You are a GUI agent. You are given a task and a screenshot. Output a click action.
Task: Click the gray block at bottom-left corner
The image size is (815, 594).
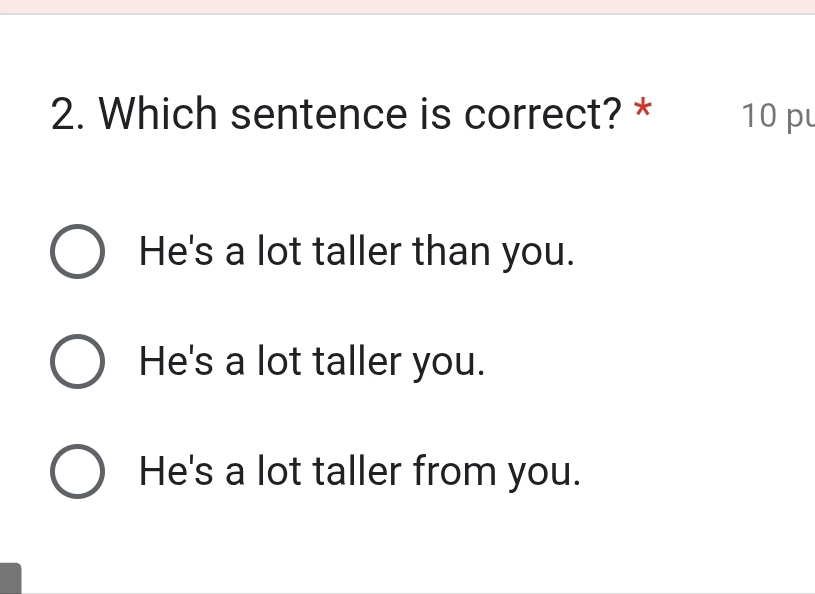coord(10,579)
